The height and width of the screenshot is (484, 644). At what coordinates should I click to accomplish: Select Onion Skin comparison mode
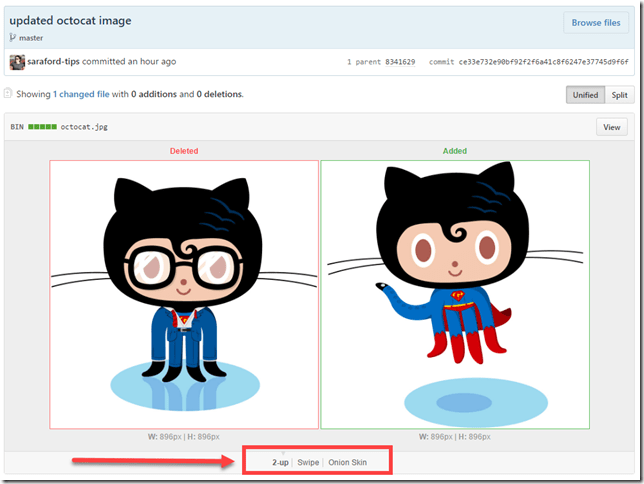click(347, 462)
